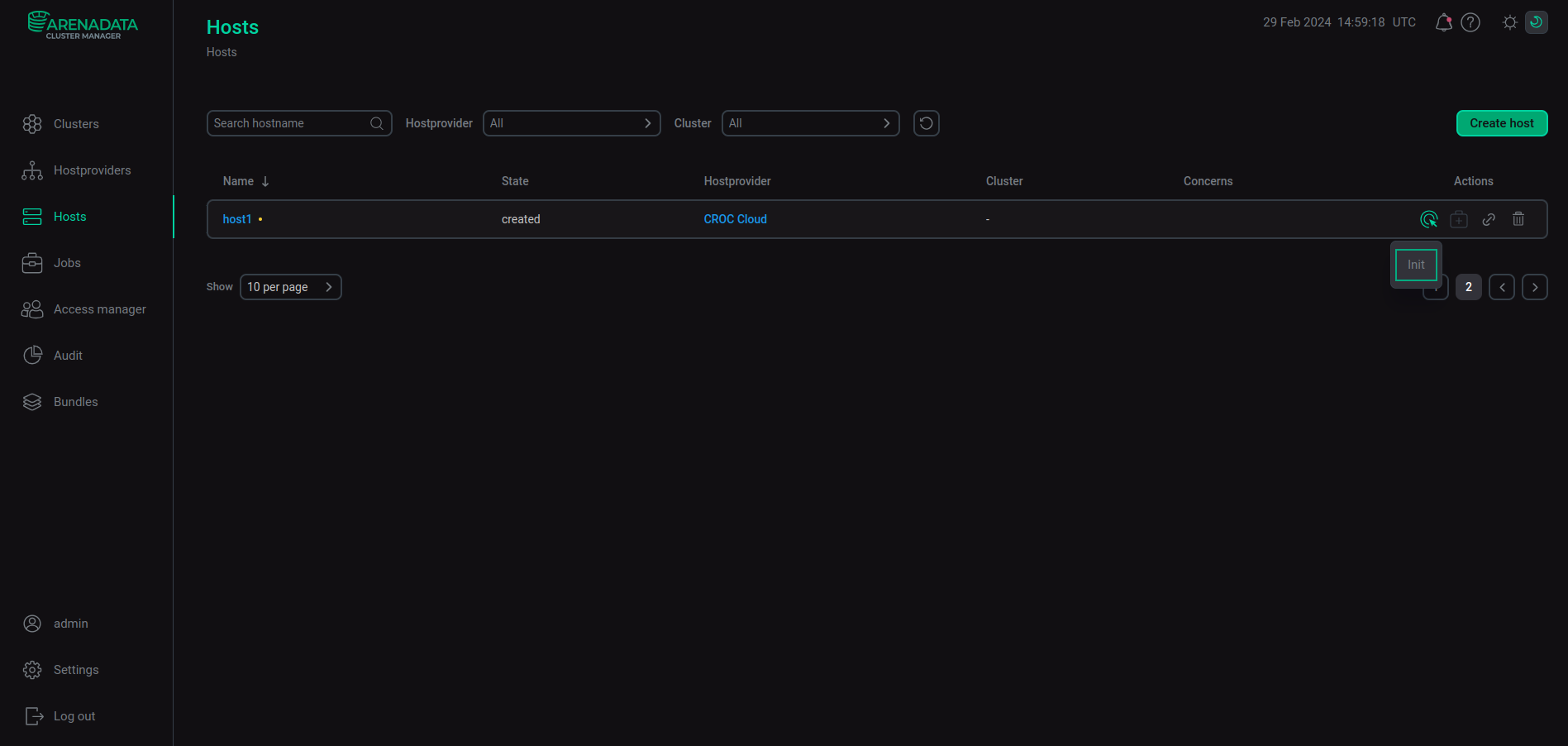The width and height of the screenshot is (1568, 746).
Task: Click the Hostprovider column header
Action: pyautogui.click(x=737, y=181)
